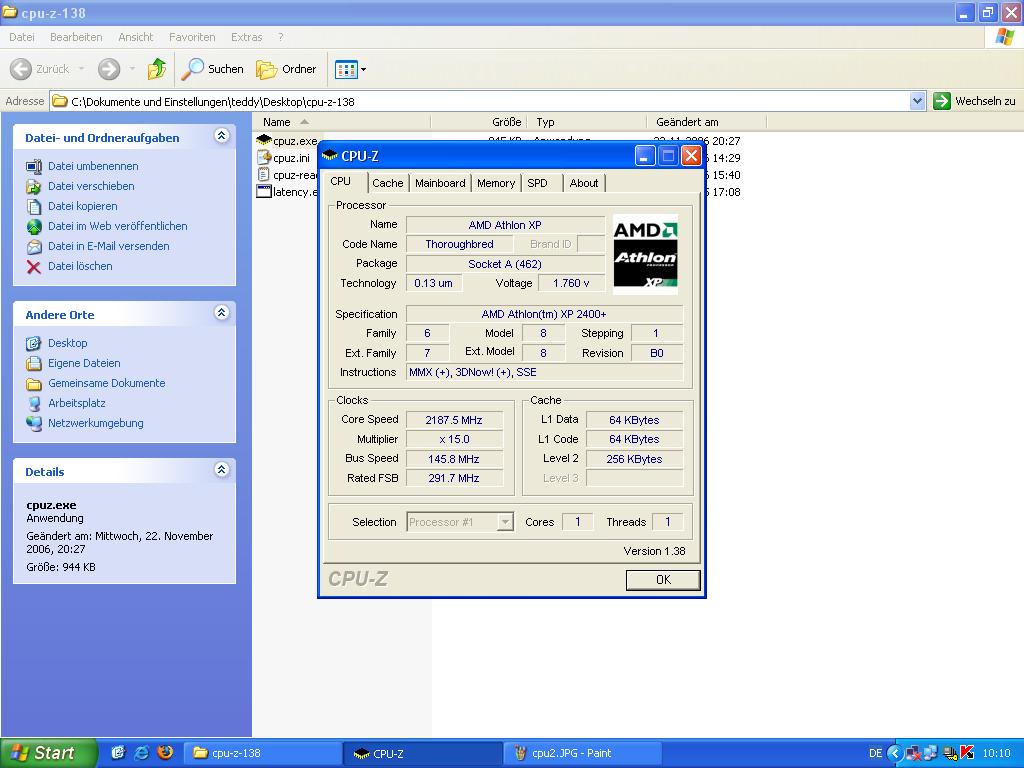Select the cpuz.ini file icon
Viewport: 1024px width, 768px height.
[x=265, y=158]
